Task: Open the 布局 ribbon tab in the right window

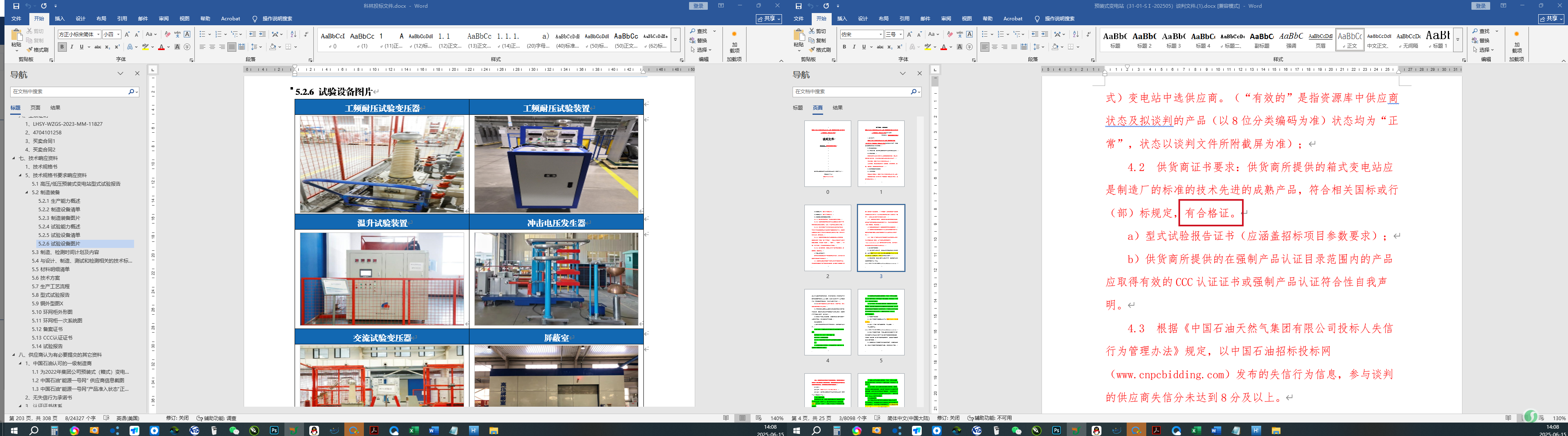Action: coord(884,19)
